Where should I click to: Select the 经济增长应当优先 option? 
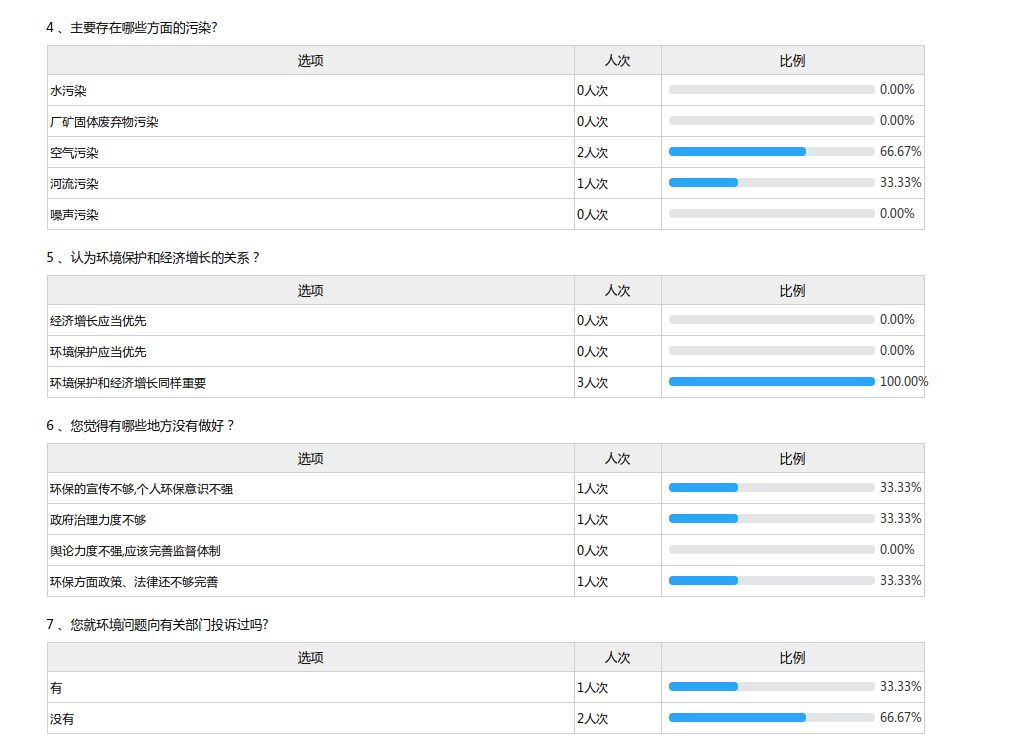(x=98, y=321)
